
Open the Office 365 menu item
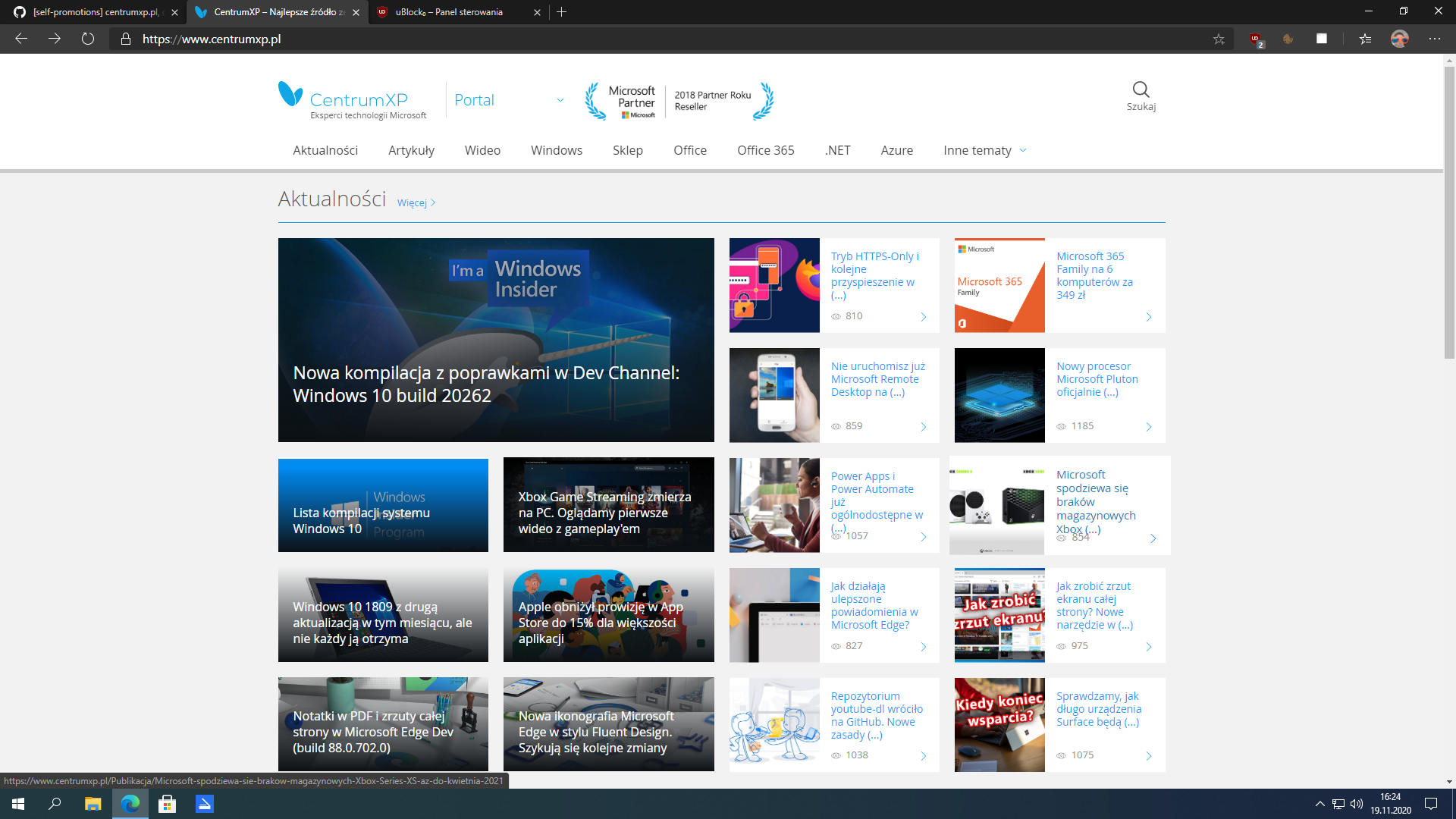coord(766,150)
